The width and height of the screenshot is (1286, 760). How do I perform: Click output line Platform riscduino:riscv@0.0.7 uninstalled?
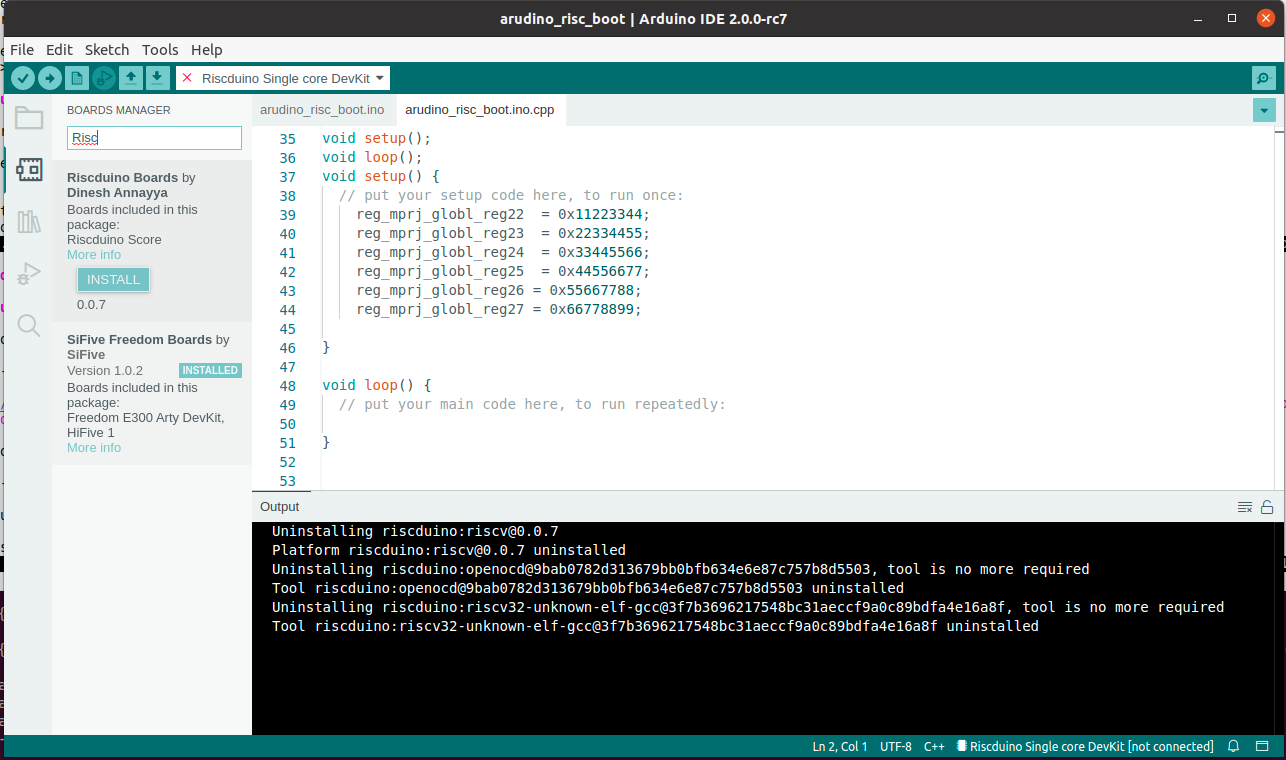click(449, 550)
